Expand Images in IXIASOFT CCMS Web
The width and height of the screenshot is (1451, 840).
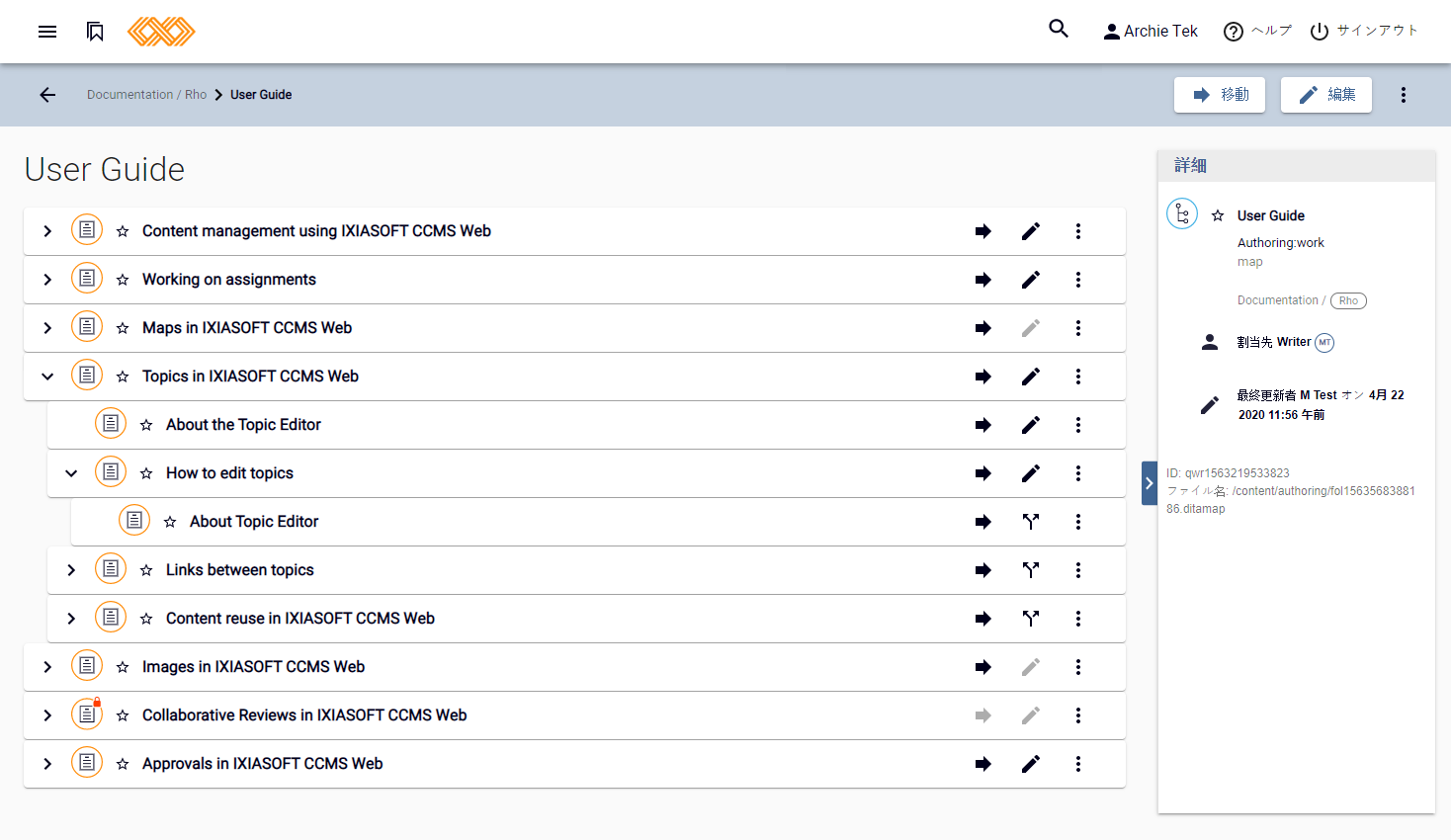[x=47, y=667]
